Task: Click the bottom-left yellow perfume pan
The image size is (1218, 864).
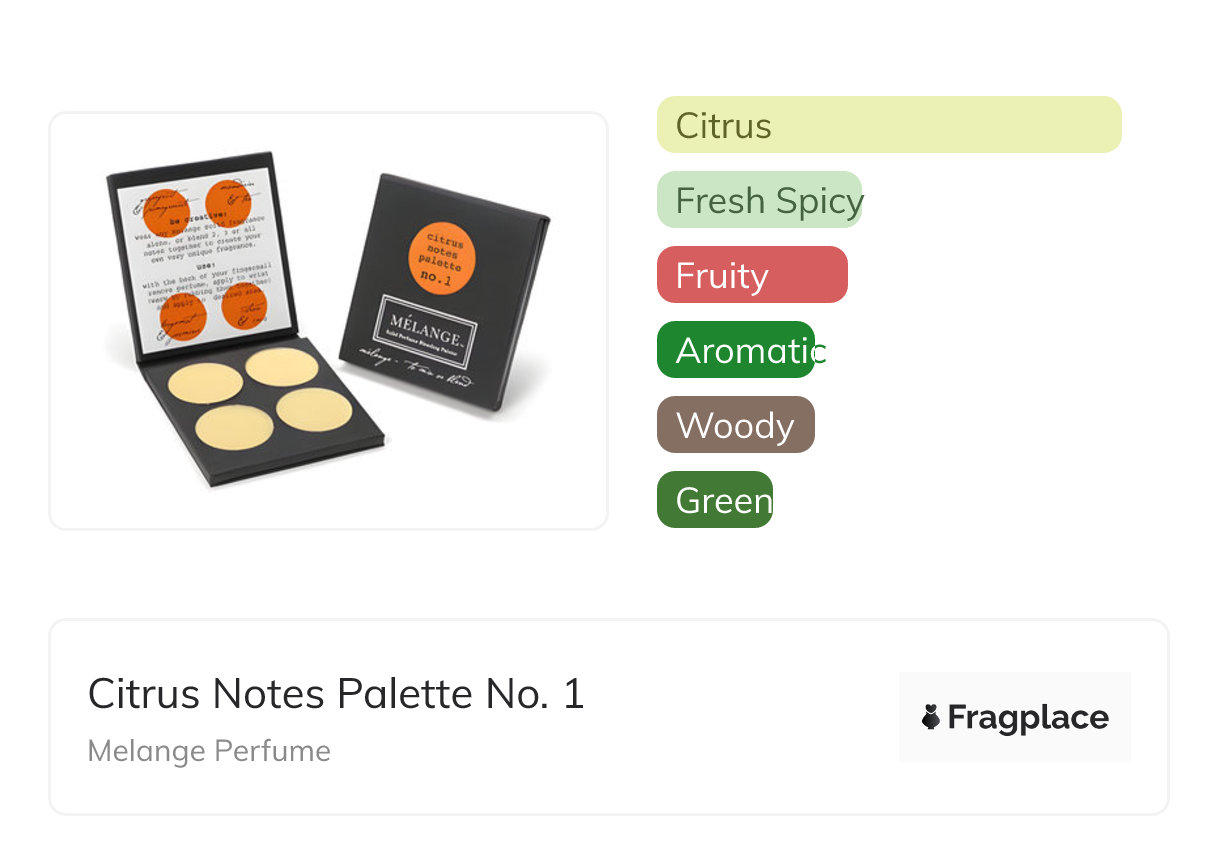Action: 234,428
